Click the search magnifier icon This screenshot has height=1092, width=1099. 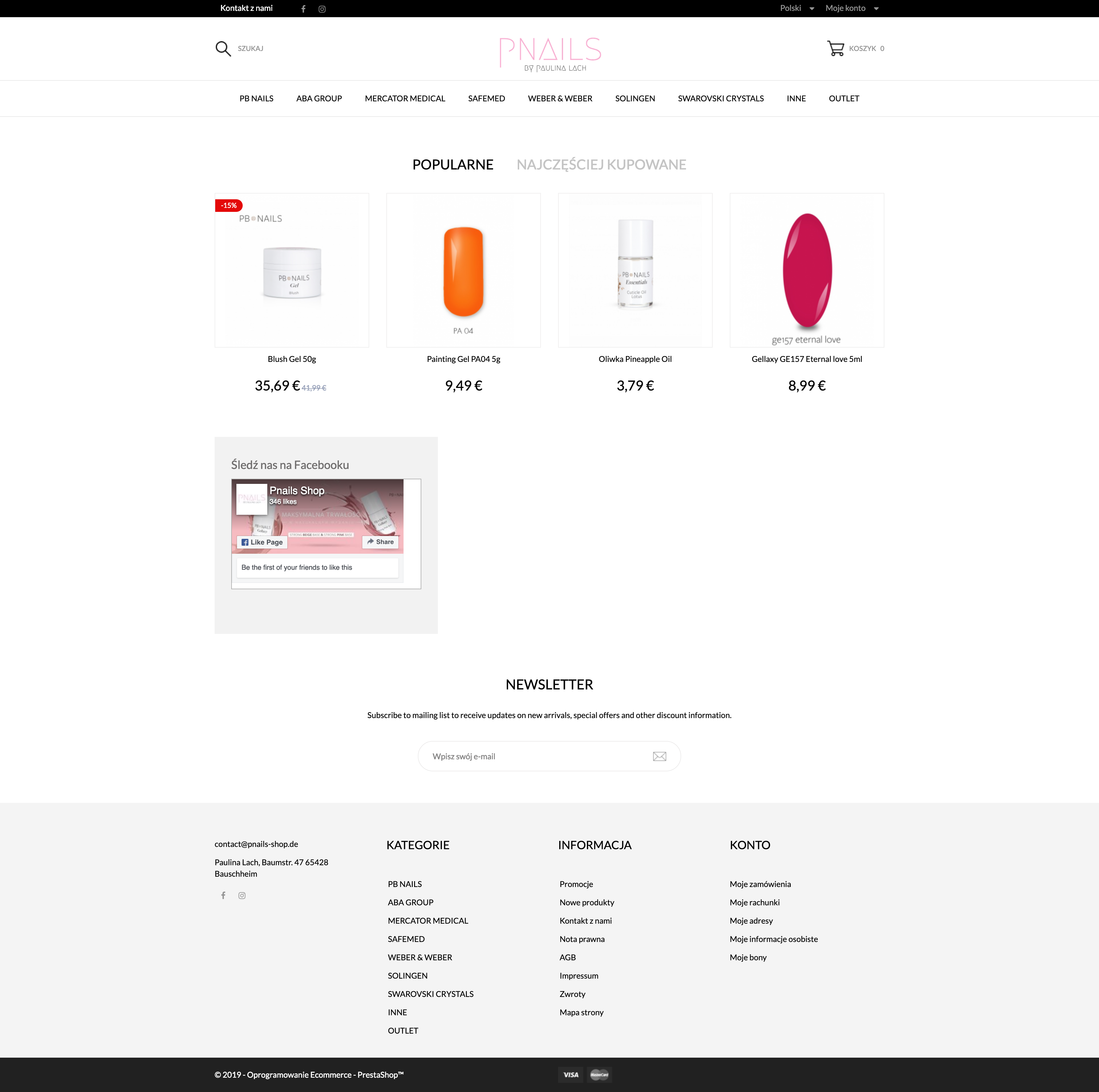223,49
